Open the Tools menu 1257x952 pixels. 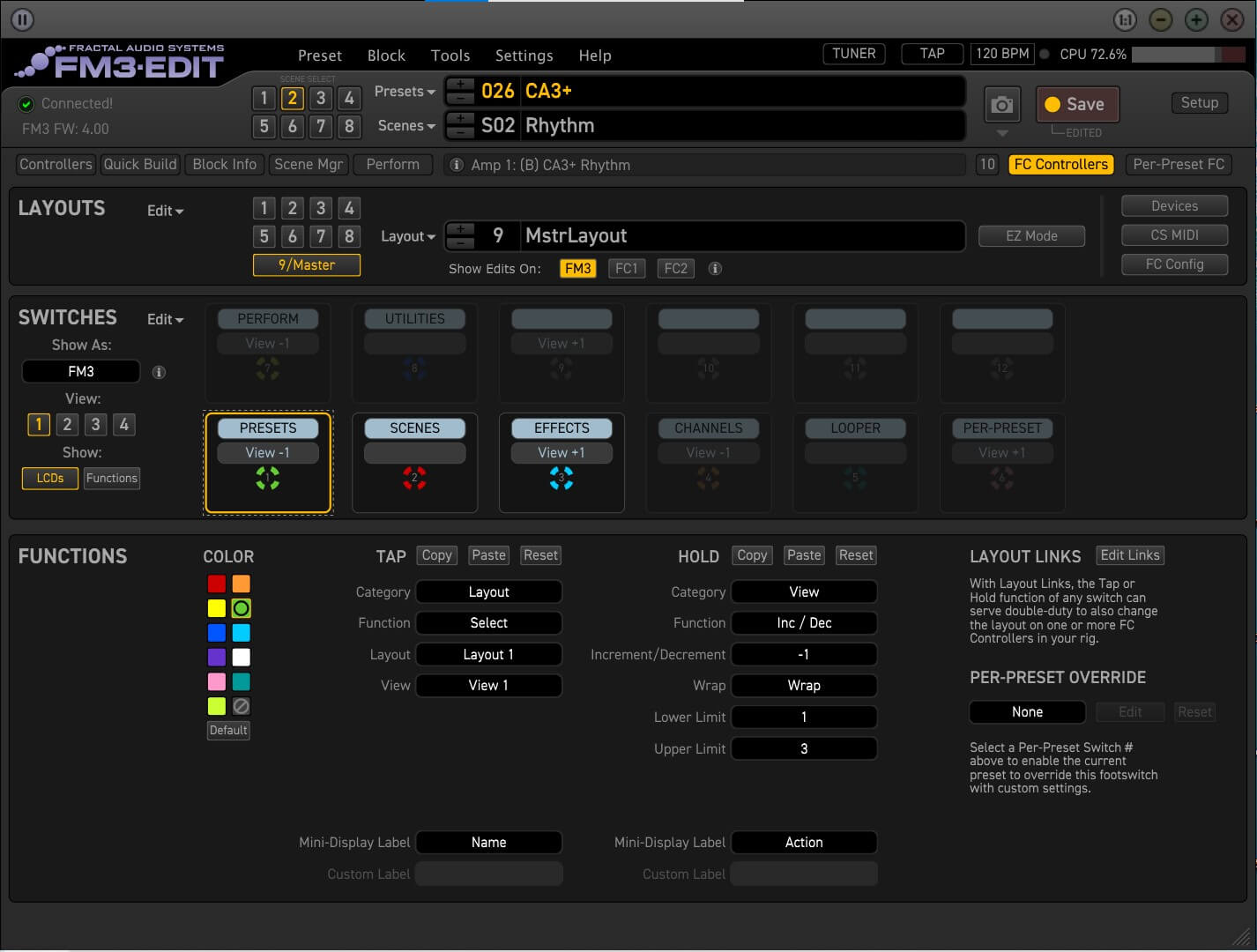450,56
